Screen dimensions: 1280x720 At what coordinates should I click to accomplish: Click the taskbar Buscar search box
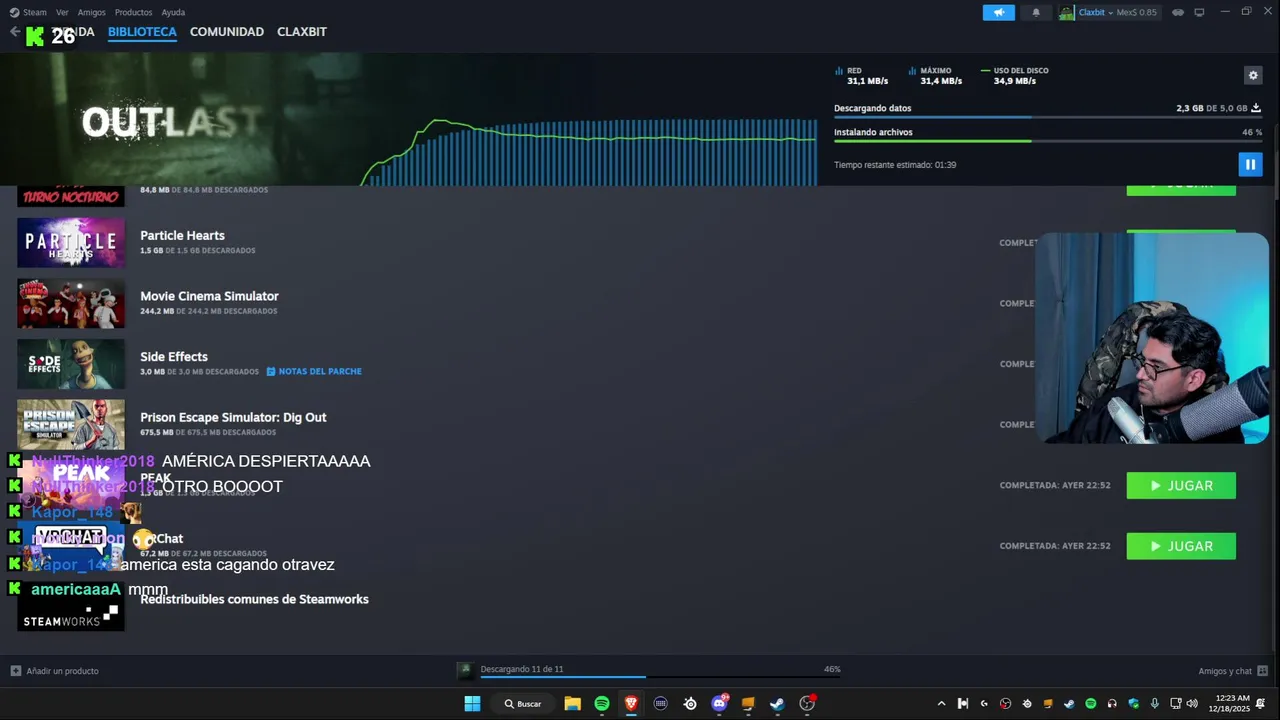tap(523, 704)
